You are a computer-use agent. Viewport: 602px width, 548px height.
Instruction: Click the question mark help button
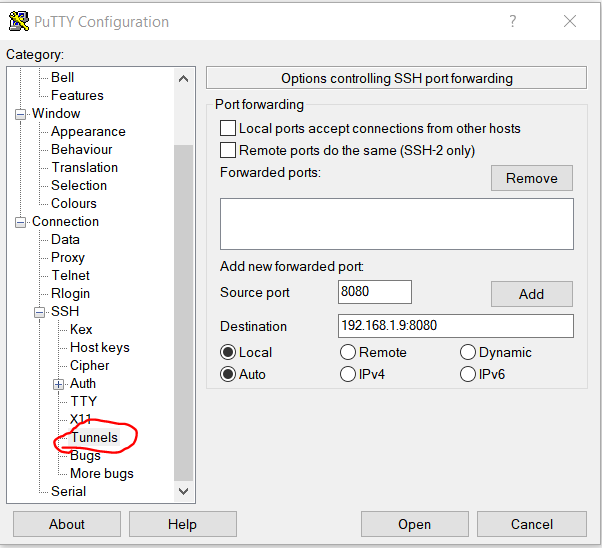[513, 21]
